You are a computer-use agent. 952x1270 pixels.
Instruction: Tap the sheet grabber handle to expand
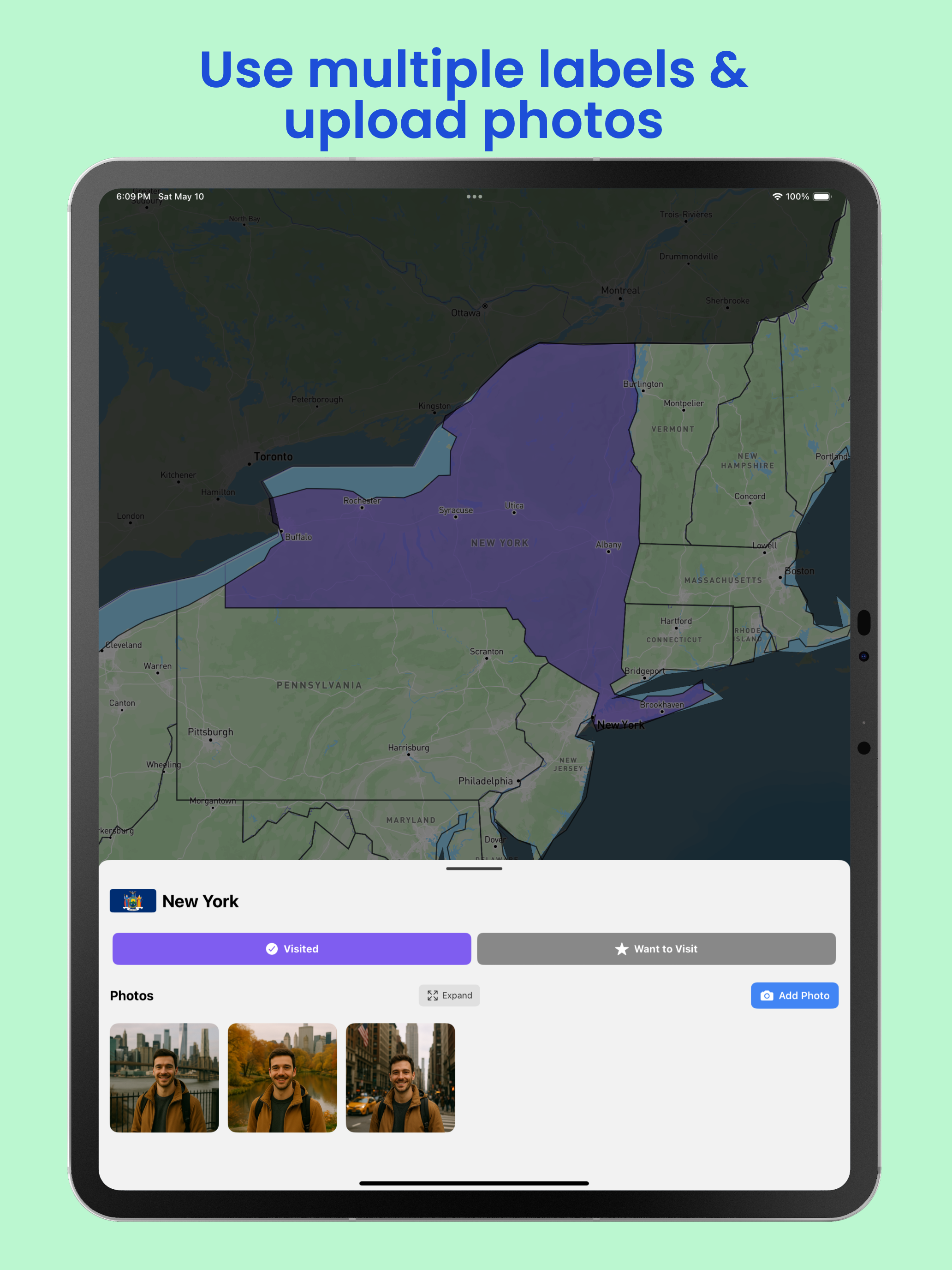pyautogui.click(x=474, y=869)
